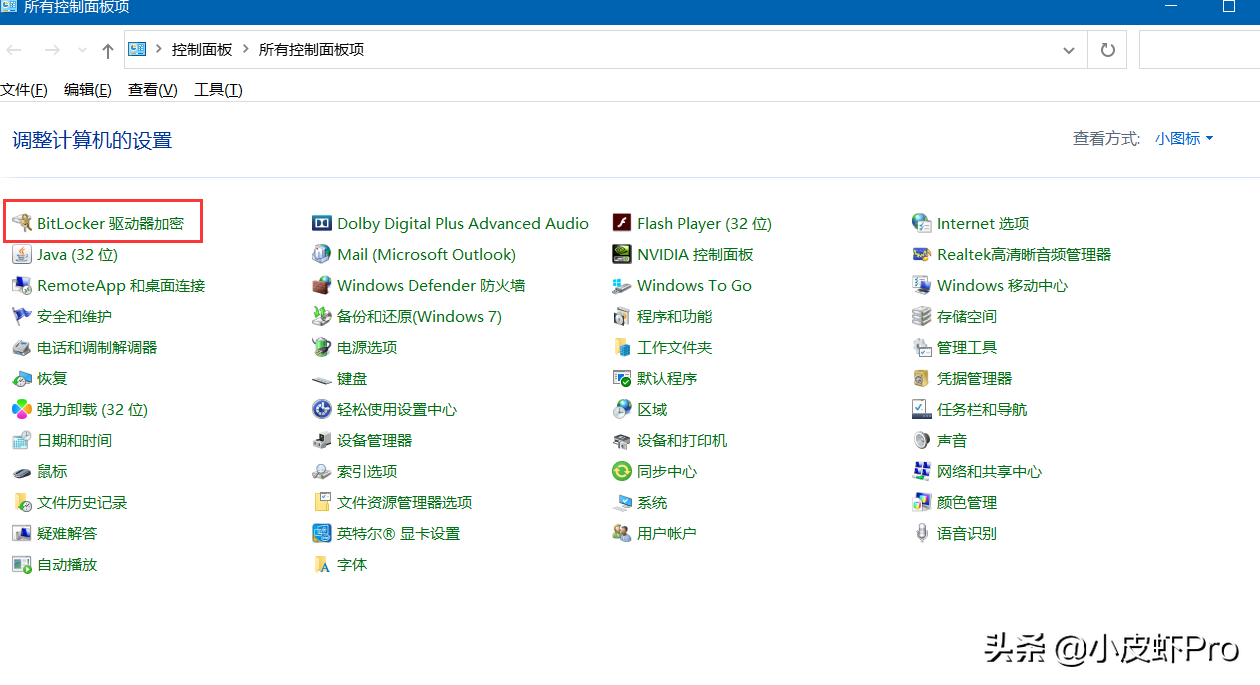Screen dimensions: 1260x685
Task: Open the 工具(T) menu
Action: tap(218, 90)
